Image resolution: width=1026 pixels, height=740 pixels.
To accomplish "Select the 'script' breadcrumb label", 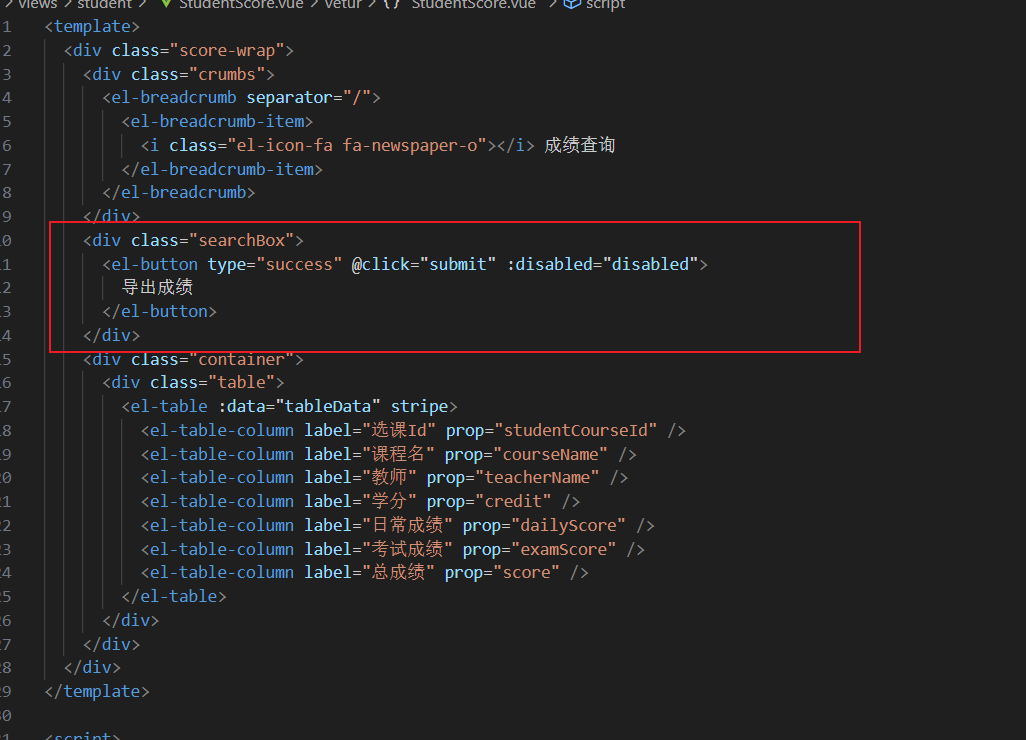I will [605, 4].
